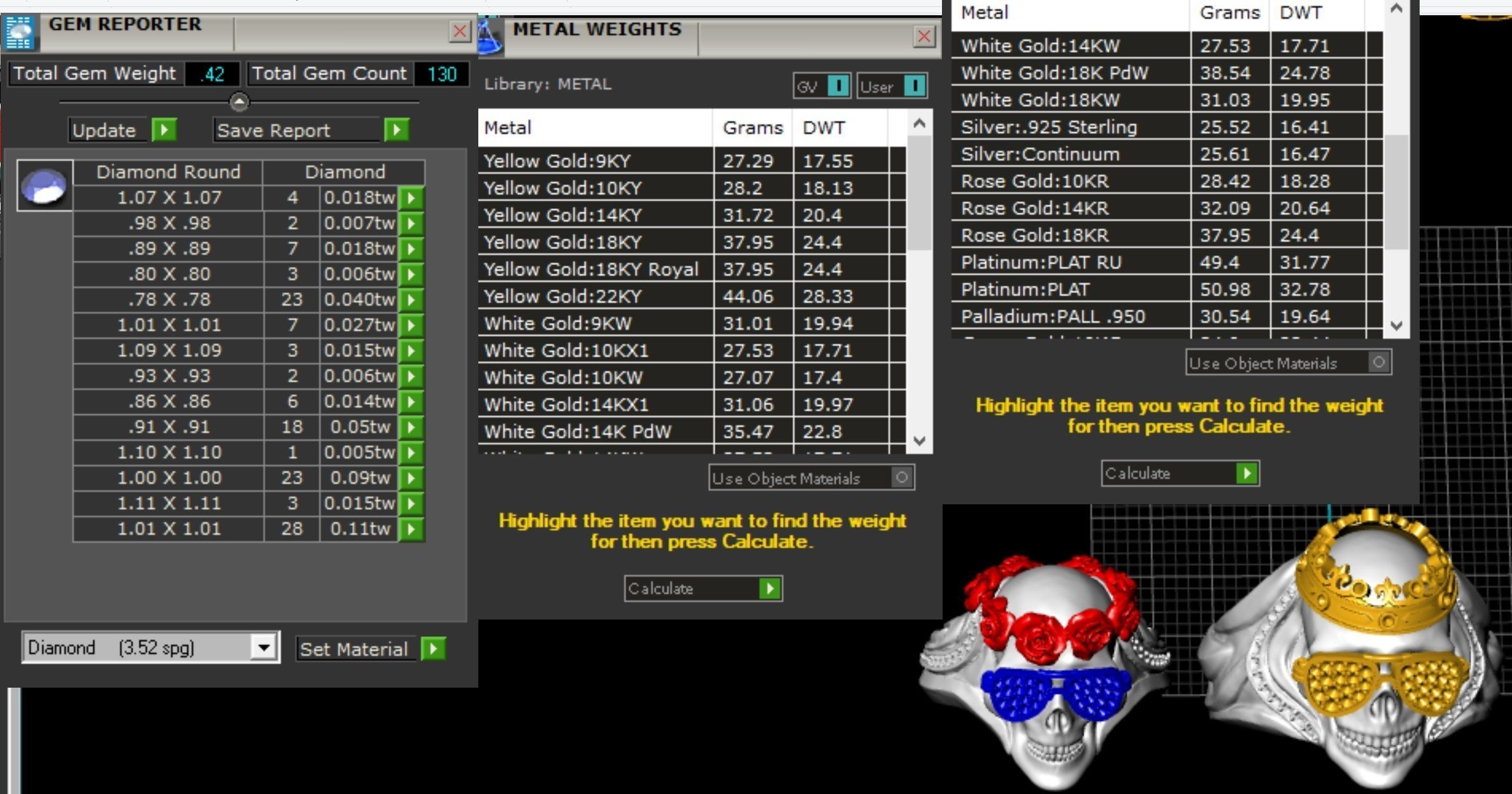Click the Gem Reporter panel icon
This screenshot has height=794, width=1512.
[19, 33]
